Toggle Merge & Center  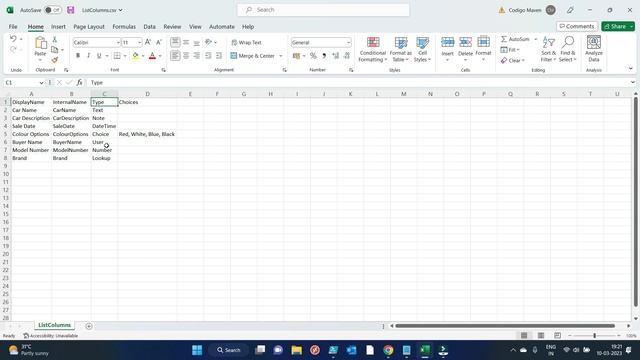coord(252,56)
